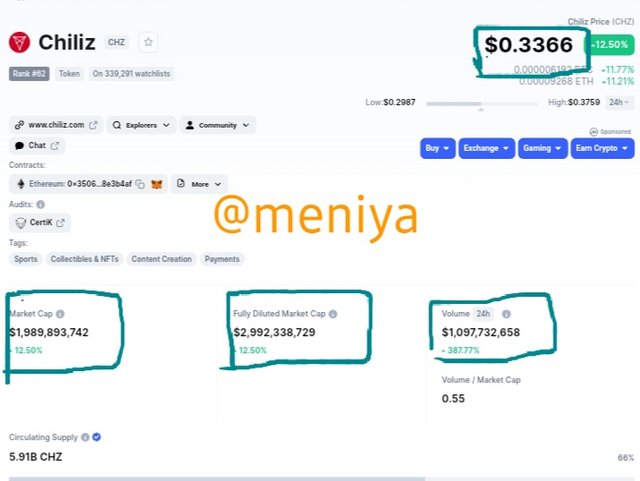Change the 24h price range selector
The image size is (640, 481).
[620, 102]
